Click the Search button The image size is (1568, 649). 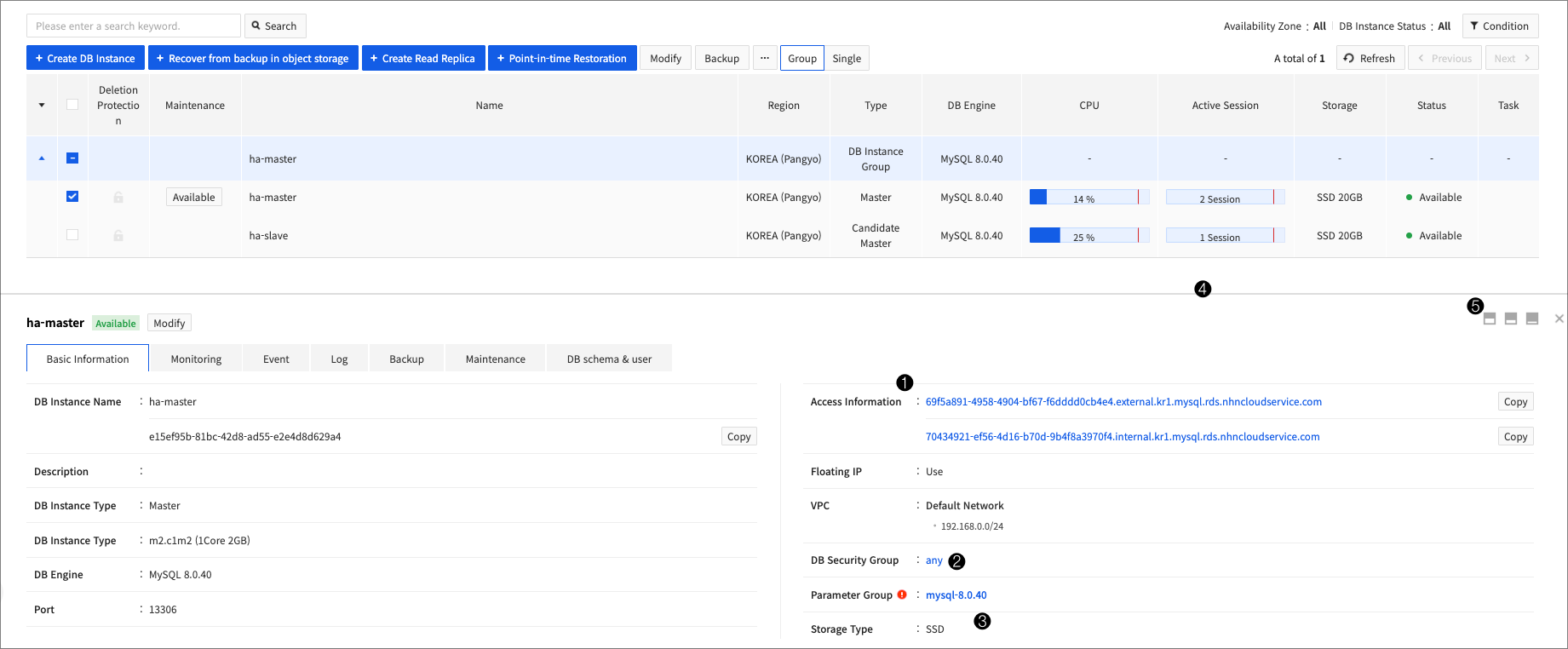(x=275, y=26)
